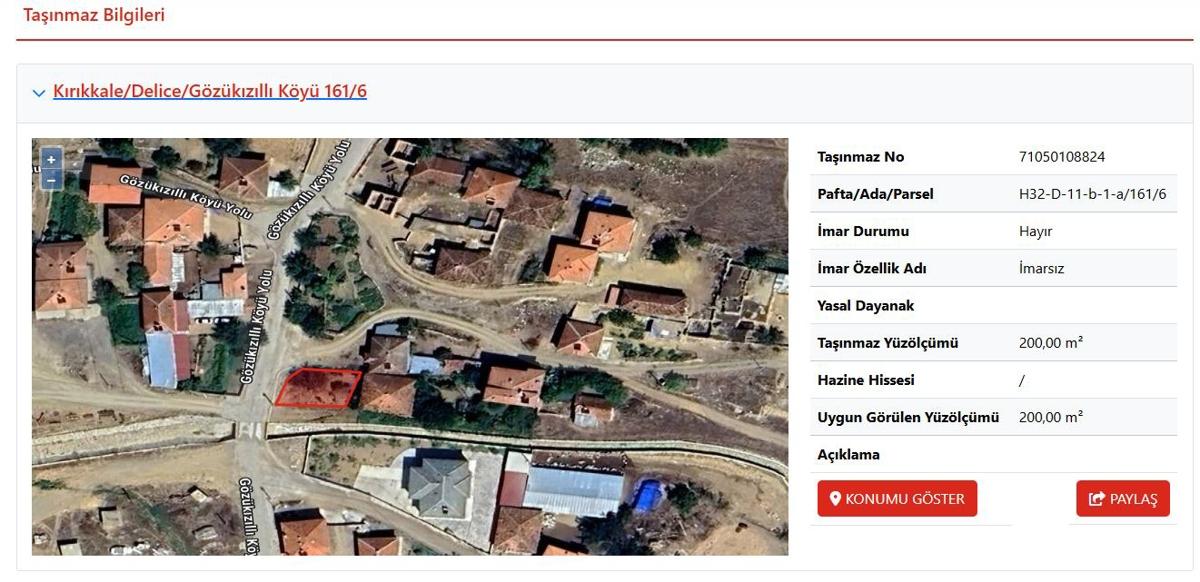
Task: Click the Yasal Dayanak row label
Action: coord(865,306)
